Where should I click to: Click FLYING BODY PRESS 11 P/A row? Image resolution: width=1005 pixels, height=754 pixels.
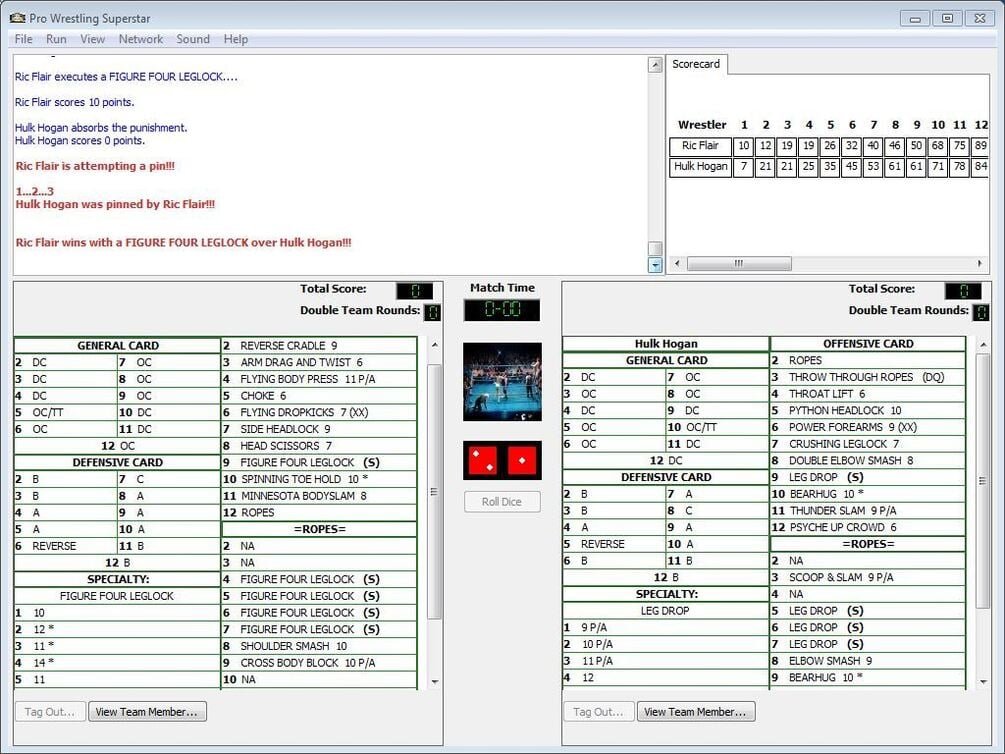319,379
